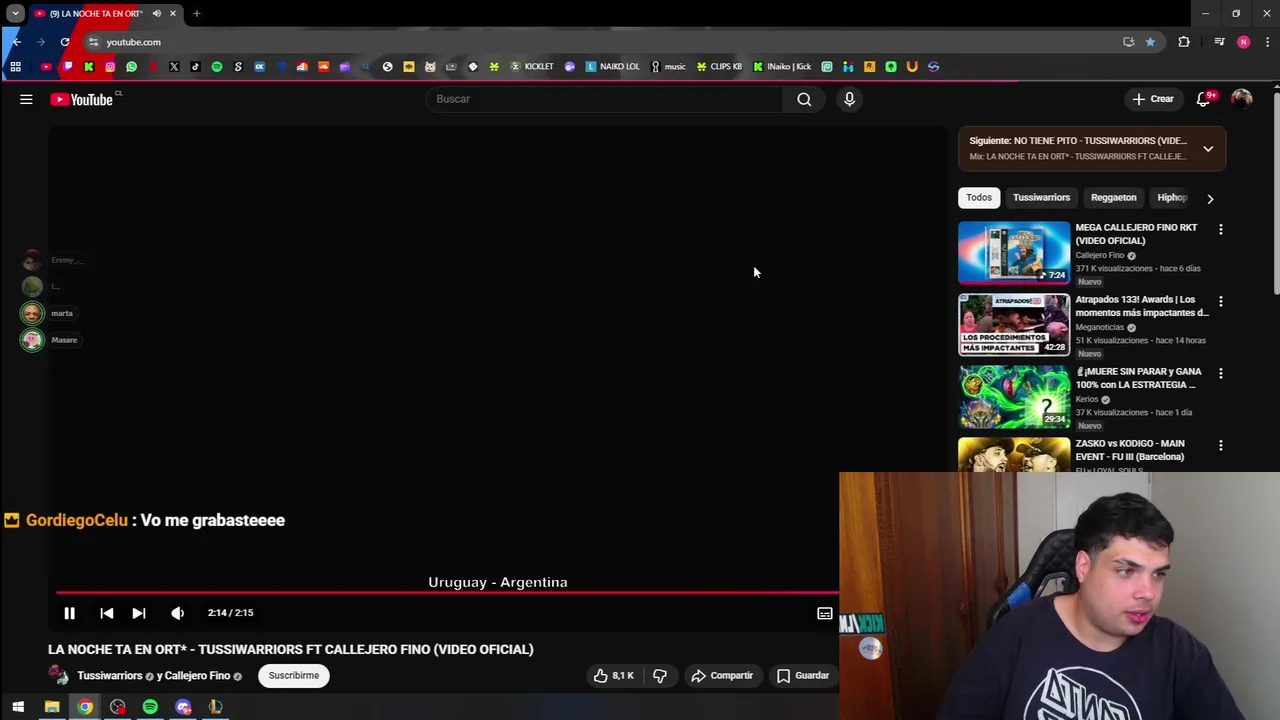This screenshot has width=1280, height=720.
Task: Open the Chrome apps grid shortcut
Action: 15,67
